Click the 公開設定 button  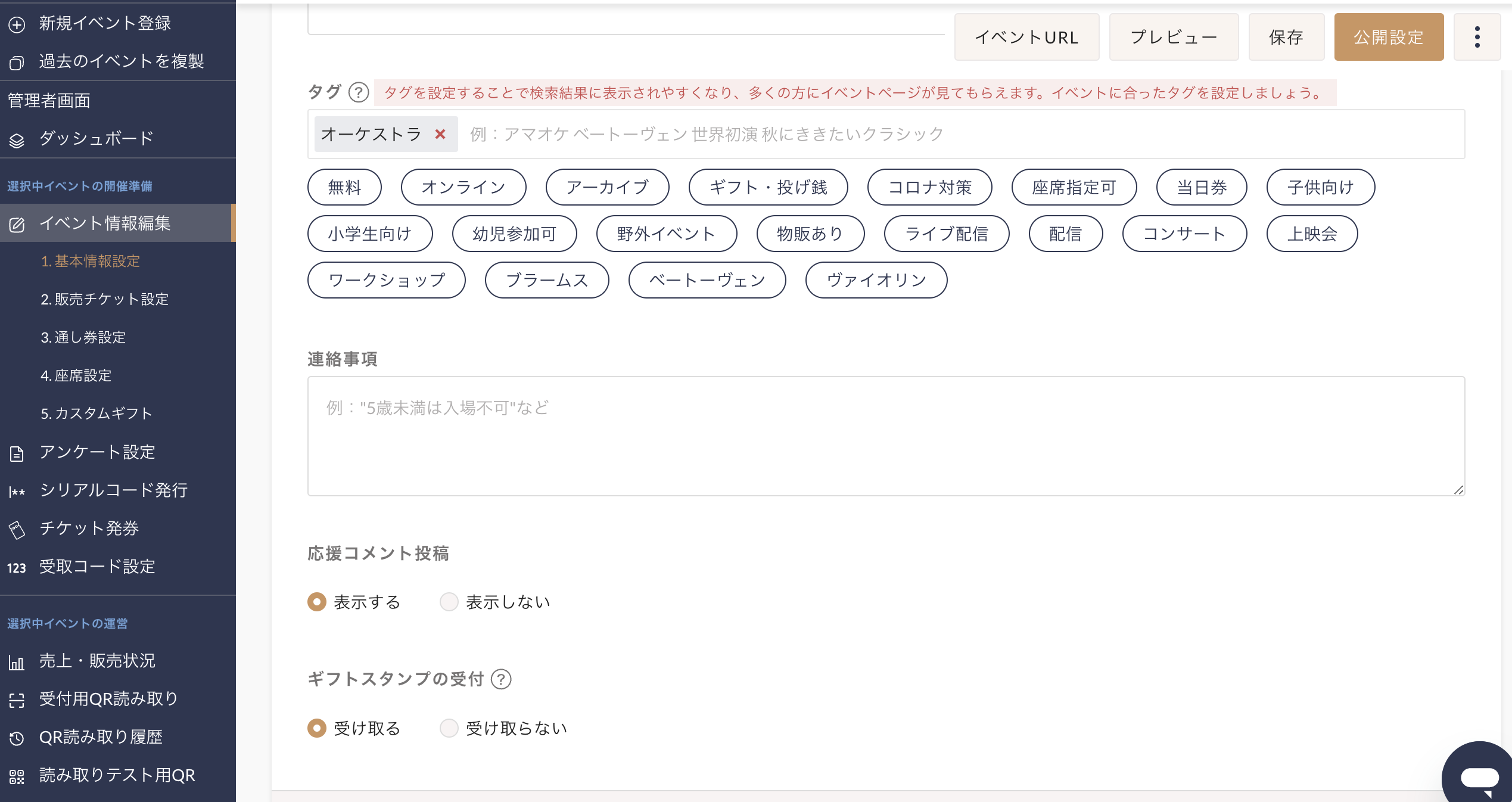pos(1388,36)
